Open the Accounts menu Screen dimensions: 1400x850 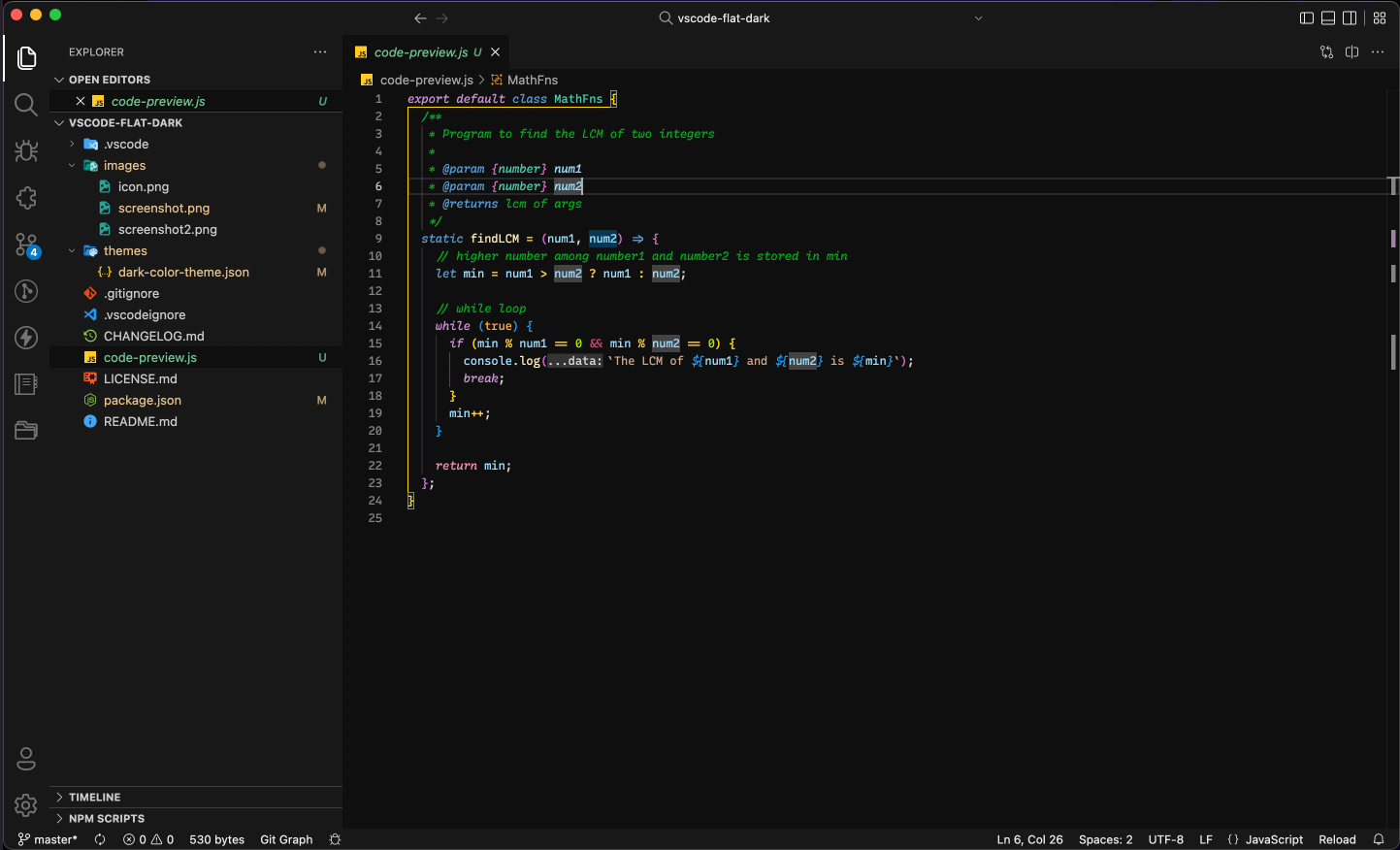coord(26,759)
